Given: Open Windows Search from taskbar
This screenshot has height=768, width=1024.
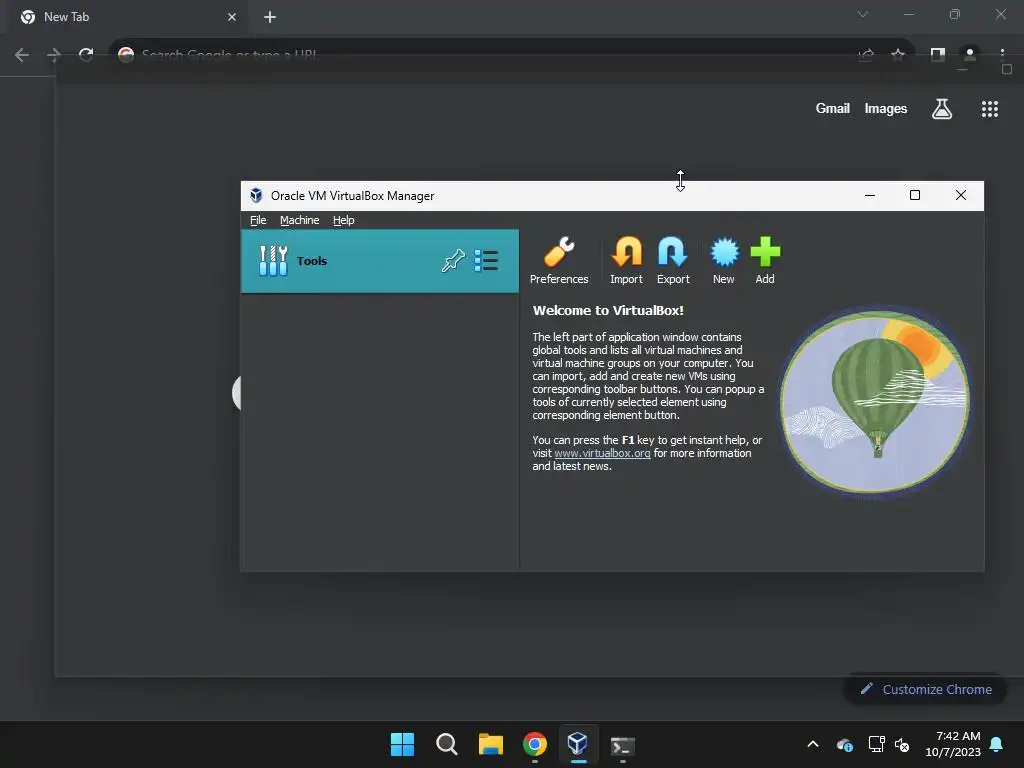Looking at the screenshot, I should [x=447, y=744].
